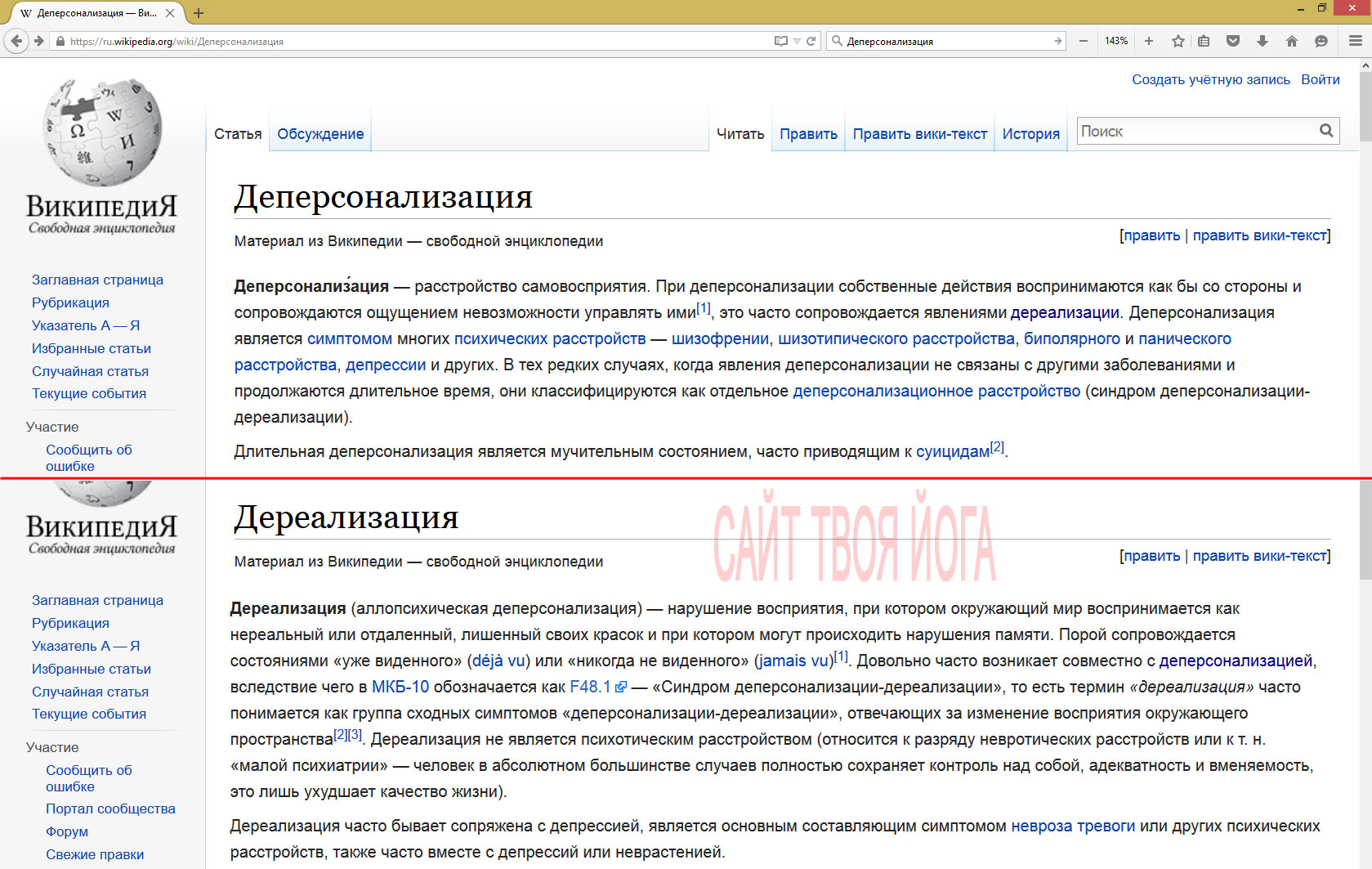Open a new tab with plus button

(199, 13)
